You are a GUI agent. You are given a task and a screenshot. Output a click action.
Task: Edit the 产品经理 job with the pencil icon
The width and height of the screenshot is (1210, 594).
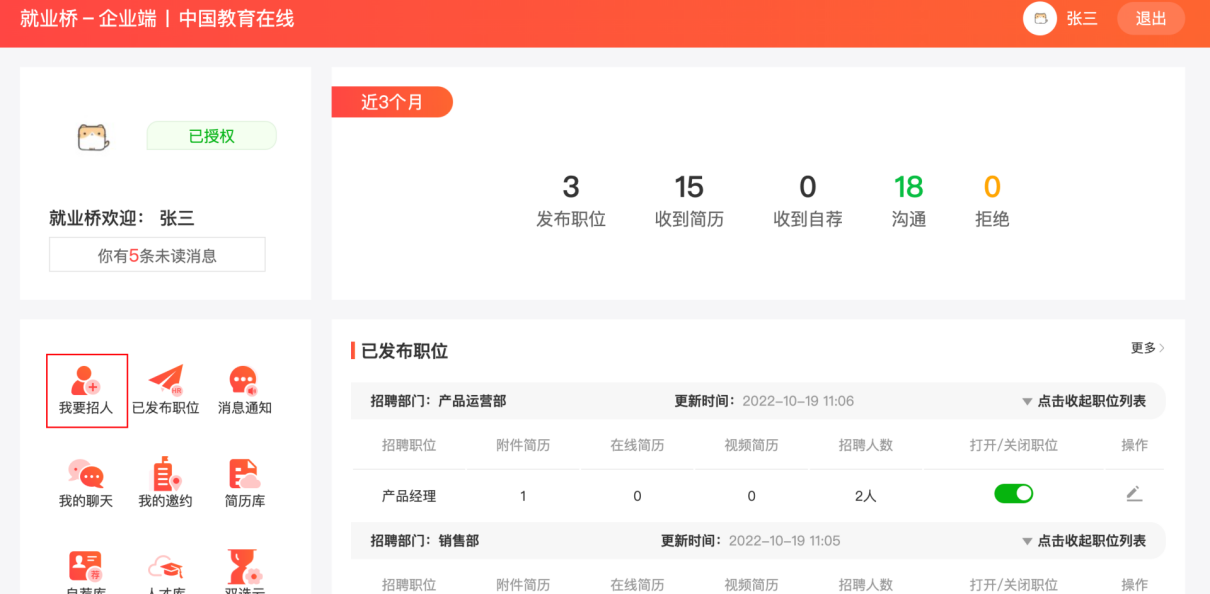tap(1134, 493)
